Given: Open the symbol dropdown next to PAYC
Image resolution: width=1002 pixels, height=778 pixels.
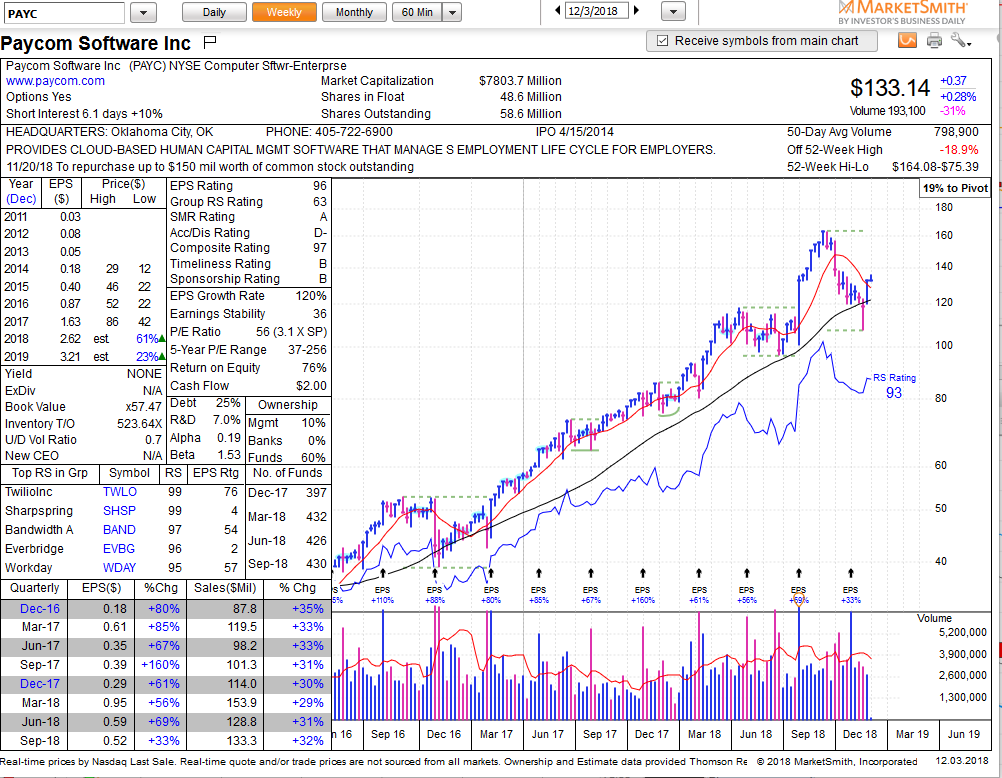Looking at the screenshot, I should (144, 12).
